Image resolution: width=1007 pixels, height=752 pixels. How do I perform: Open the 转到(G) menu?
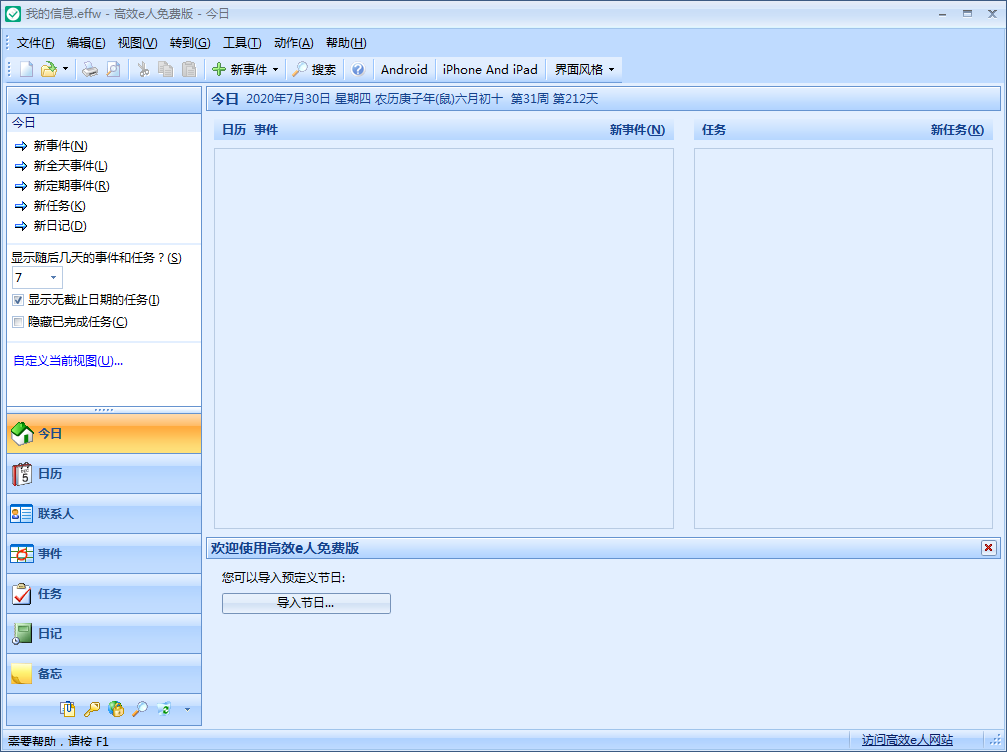190,43
